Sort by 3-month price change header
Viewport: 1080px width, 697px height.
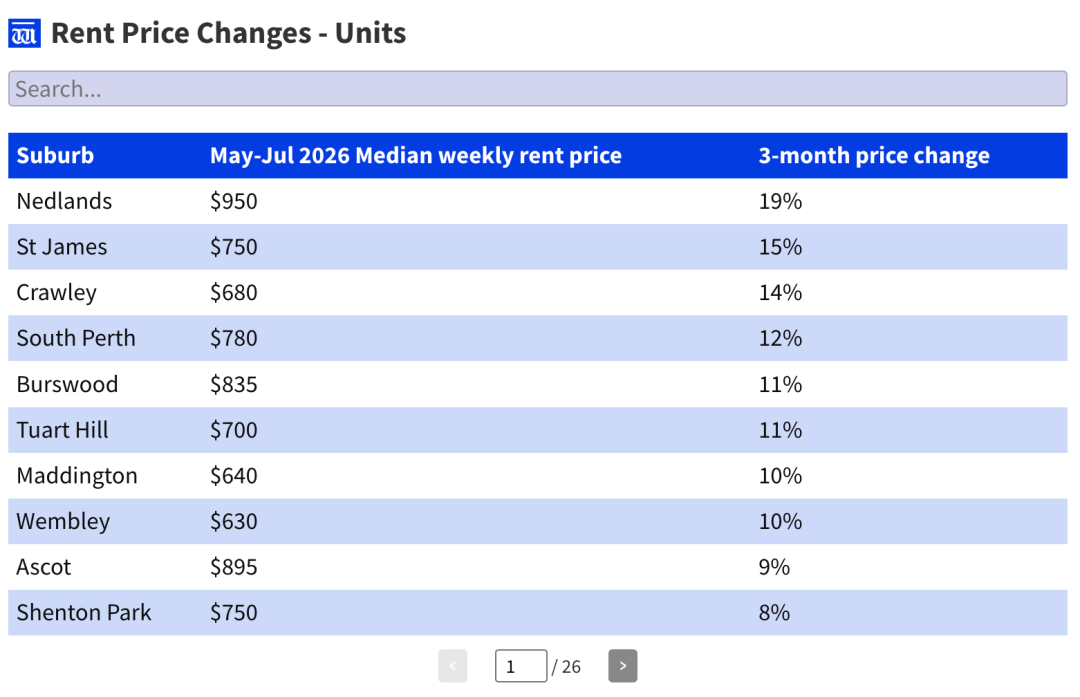tap(874, 156)
